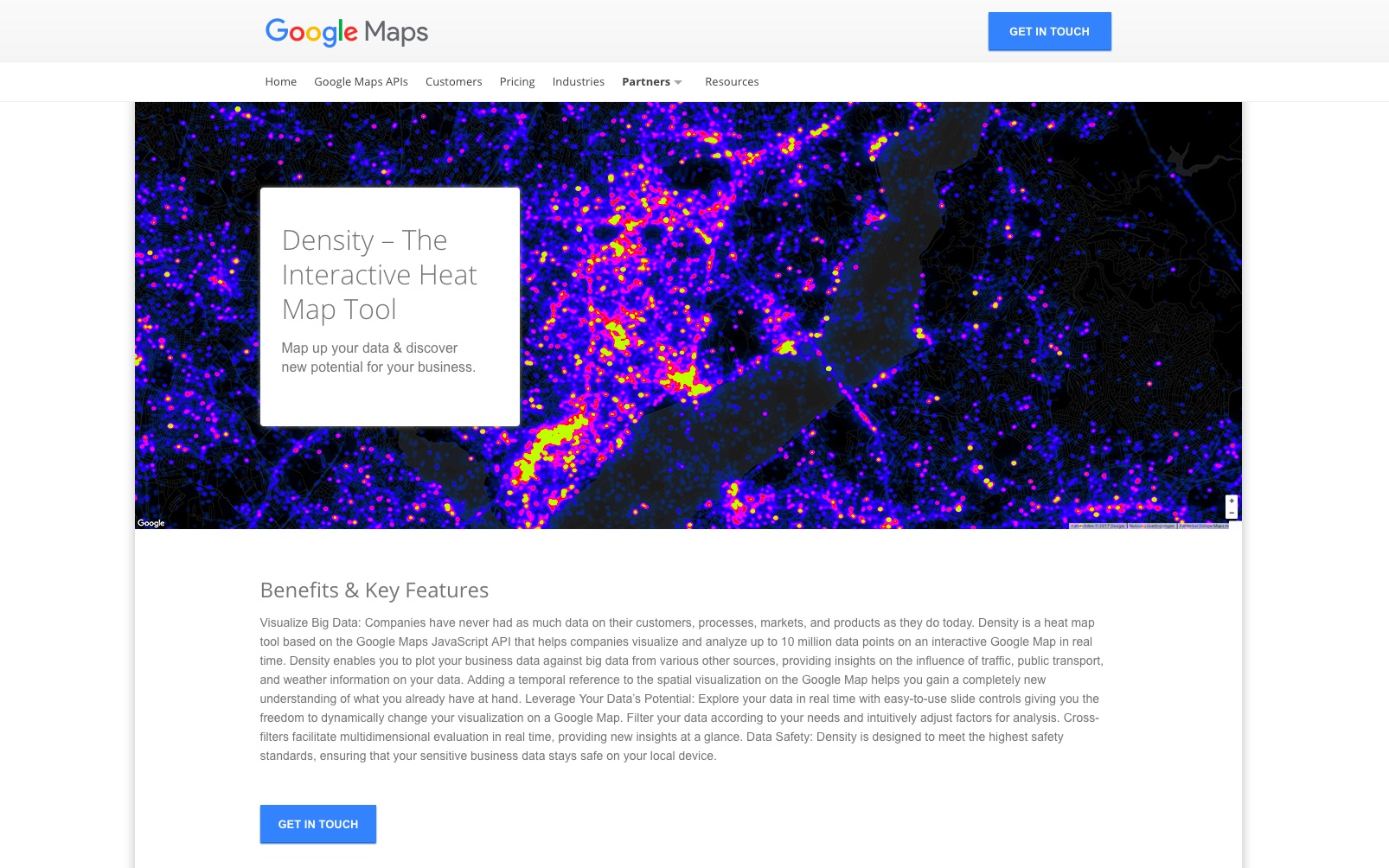Click 'Map up your data & discover' text
Image resolution: width=1389 pixels, height=868 pixels.
369,348
